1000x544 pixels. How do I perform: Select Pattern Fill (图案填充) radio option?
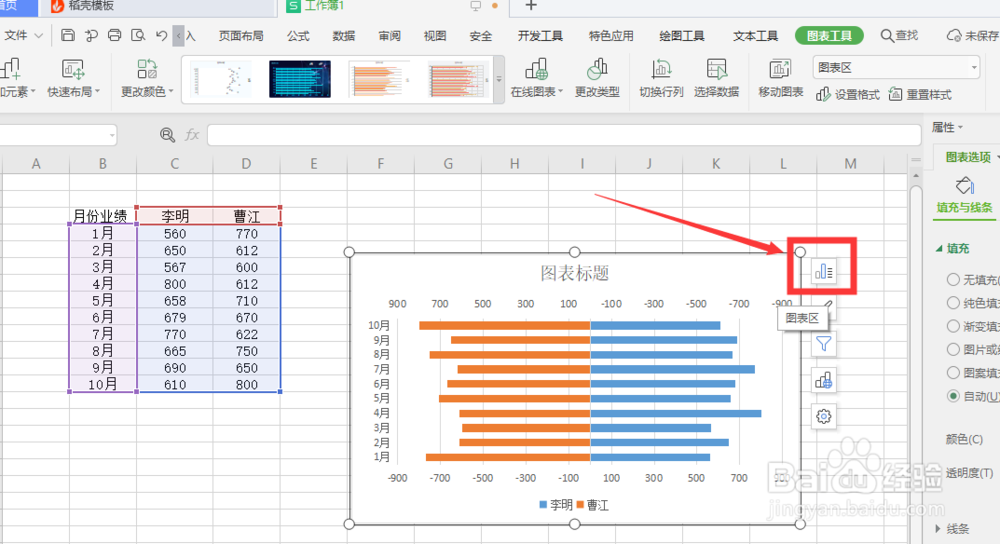coord(953,372)
